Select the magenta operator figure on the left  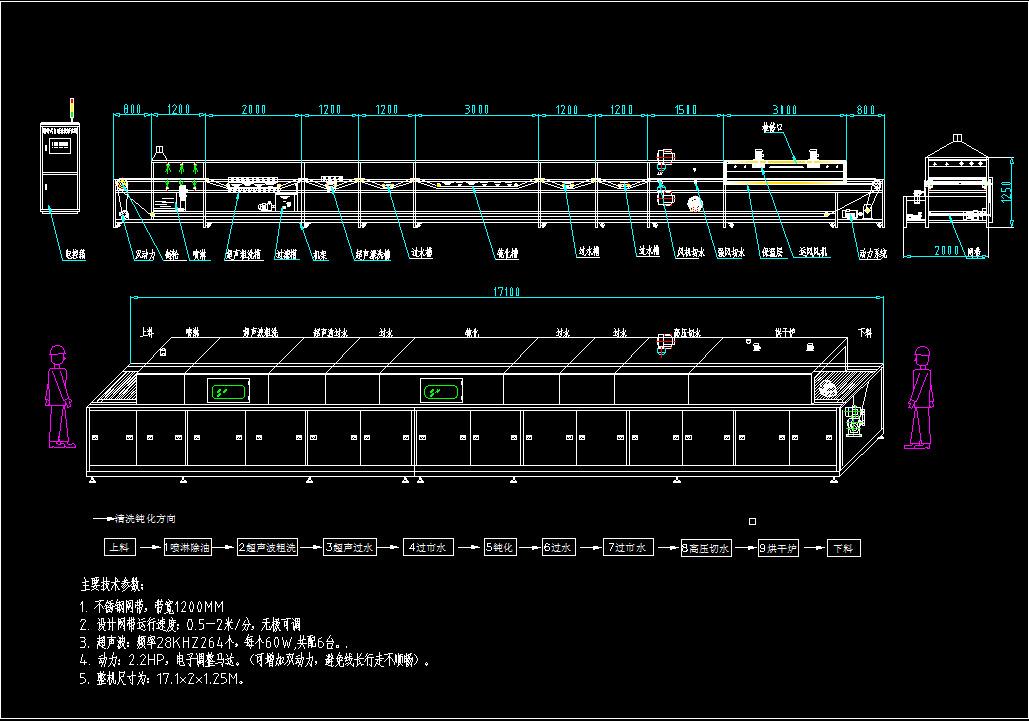61,397
